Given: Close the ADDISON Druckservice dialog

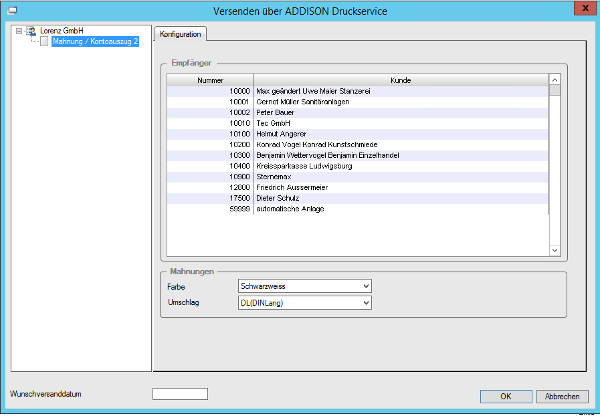Looking at the screenshot, I should tap(585, 8).
